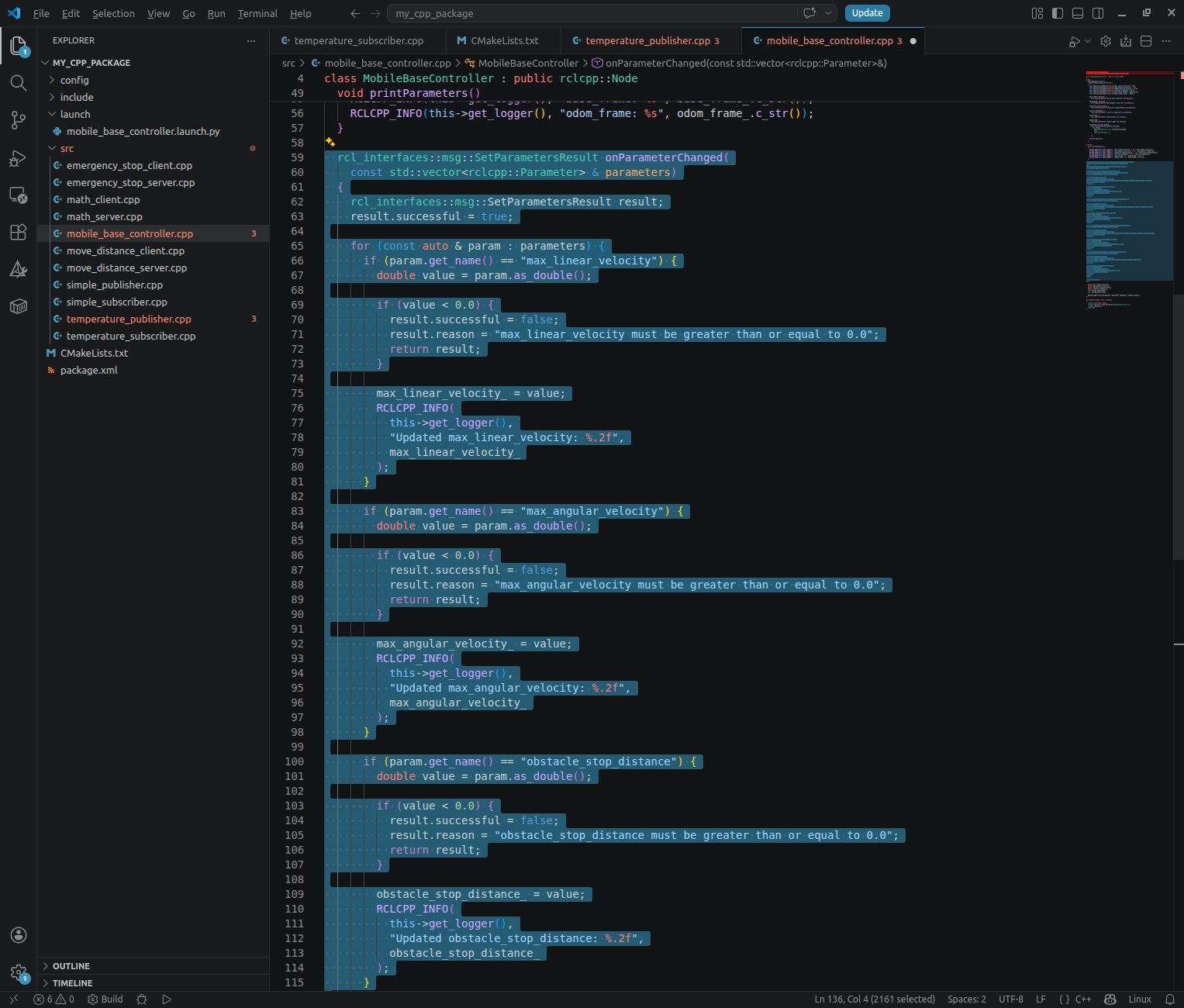Image resolution: width=1184 pixels, height=1008 pixels.
Task: Click the debug bug icon in status bar
Action: pos(141,999)
